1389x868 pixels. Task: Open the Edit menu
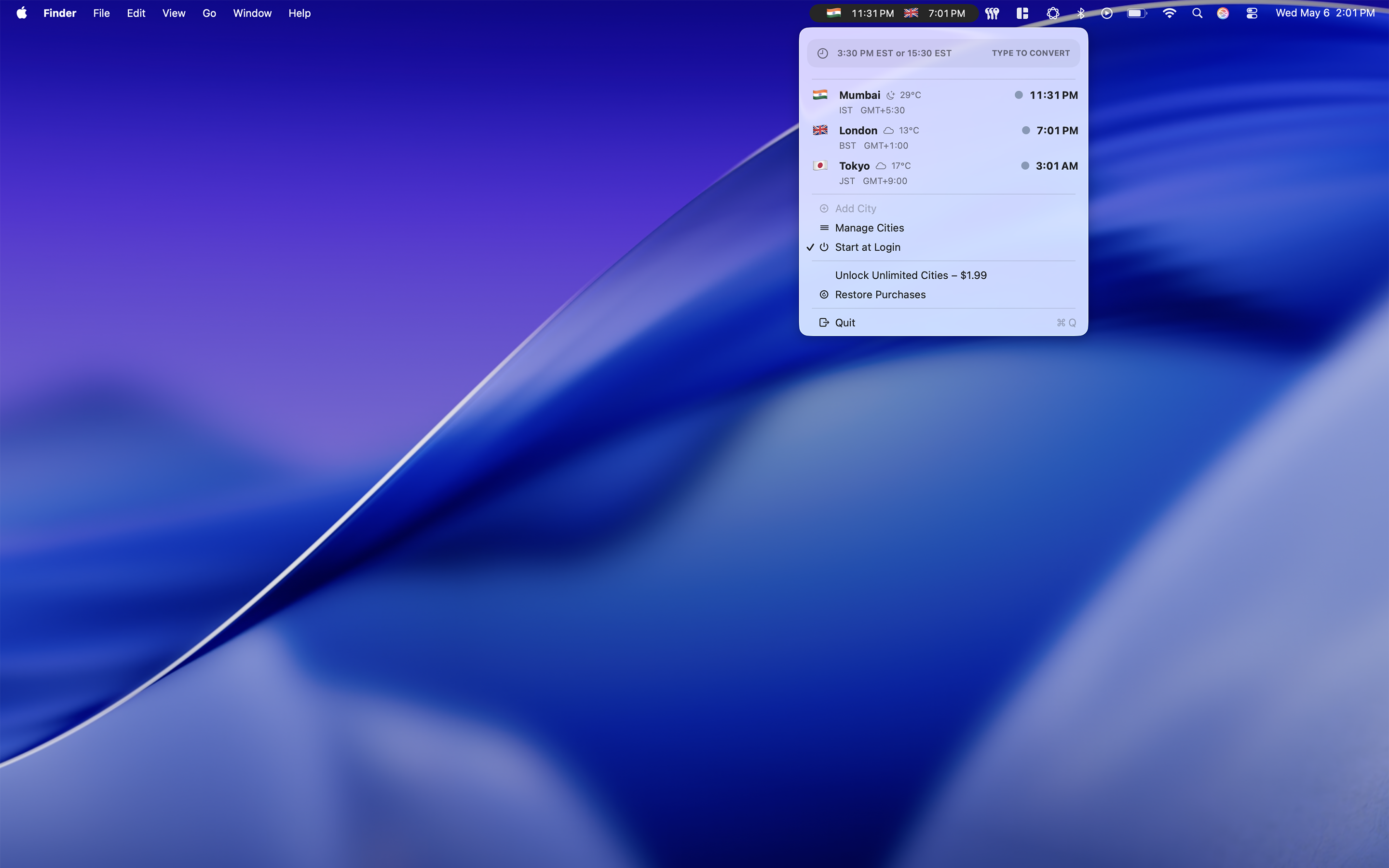pyautogui.click(x=136, y=13)
